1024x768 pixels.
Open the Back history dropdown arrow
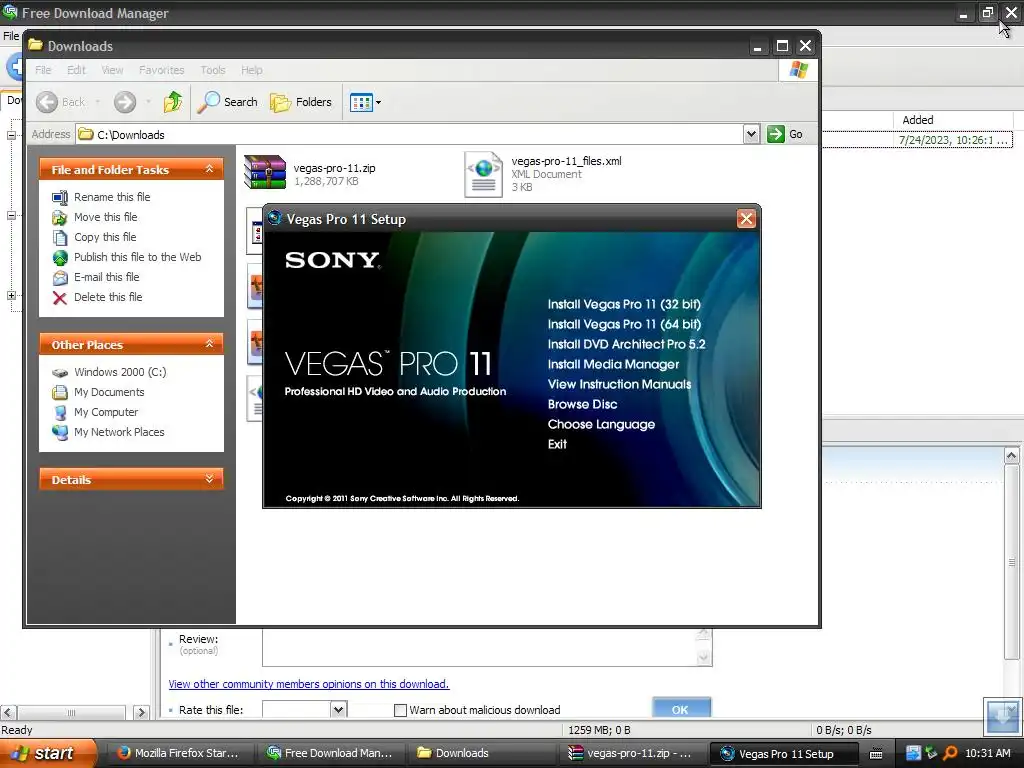[97, 102]
